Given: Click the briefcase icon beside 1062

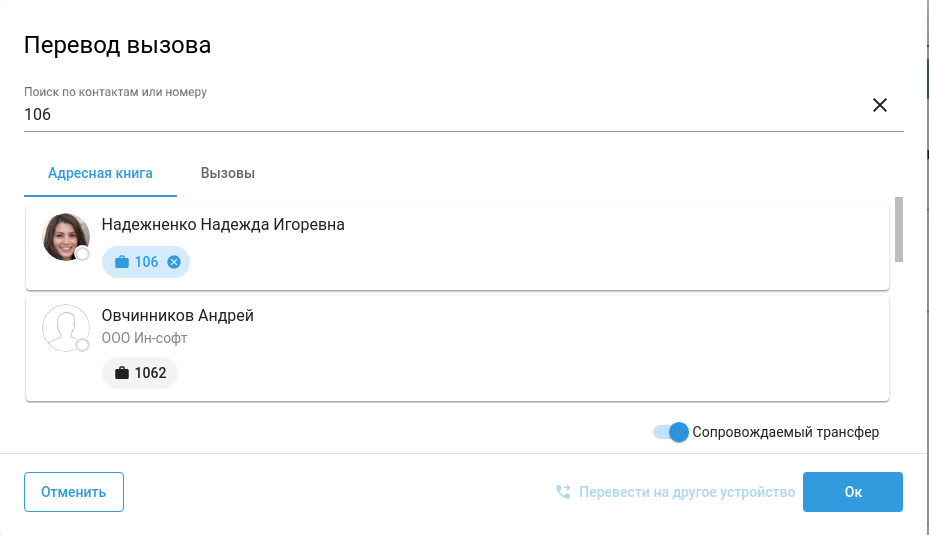Looking at the screenshot, I should point(122,373).
